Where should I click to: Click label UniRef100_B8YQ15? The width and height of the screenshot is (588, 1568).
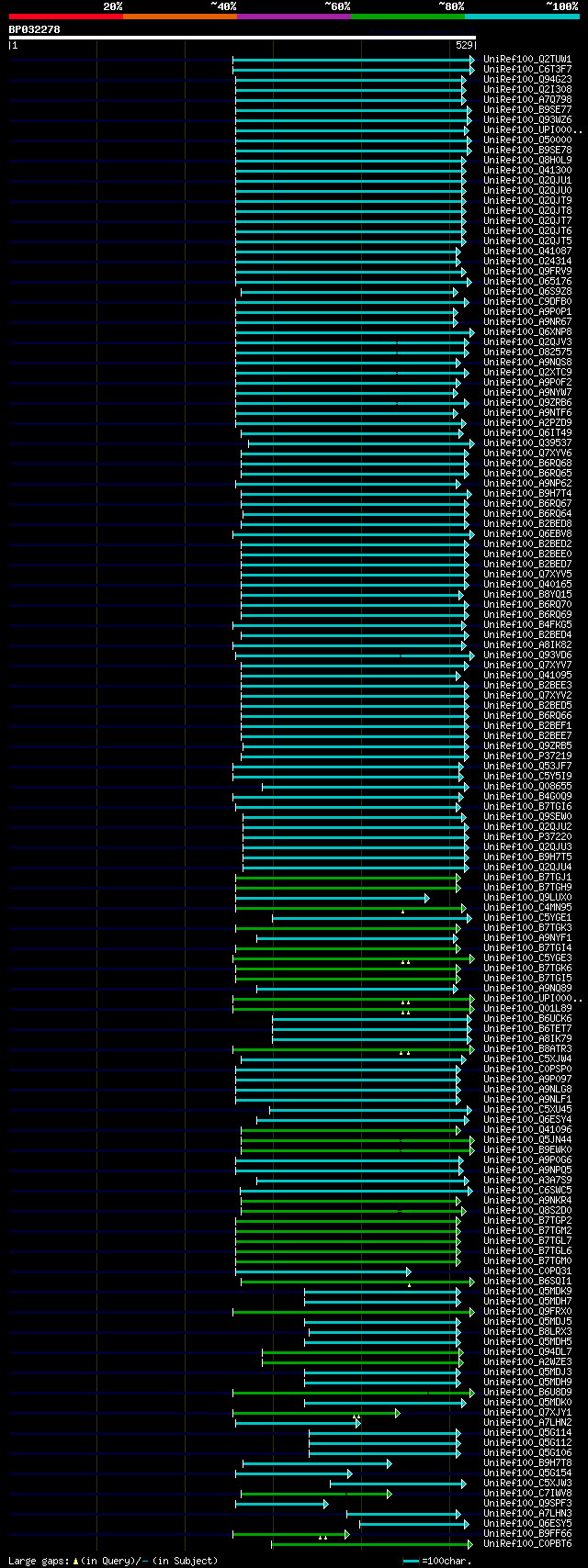tap(527, 594)
